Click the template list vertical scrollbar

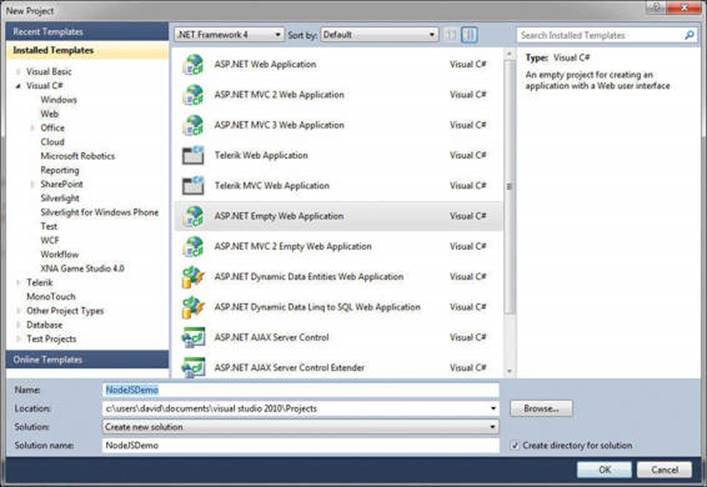(x=509, y=187)
